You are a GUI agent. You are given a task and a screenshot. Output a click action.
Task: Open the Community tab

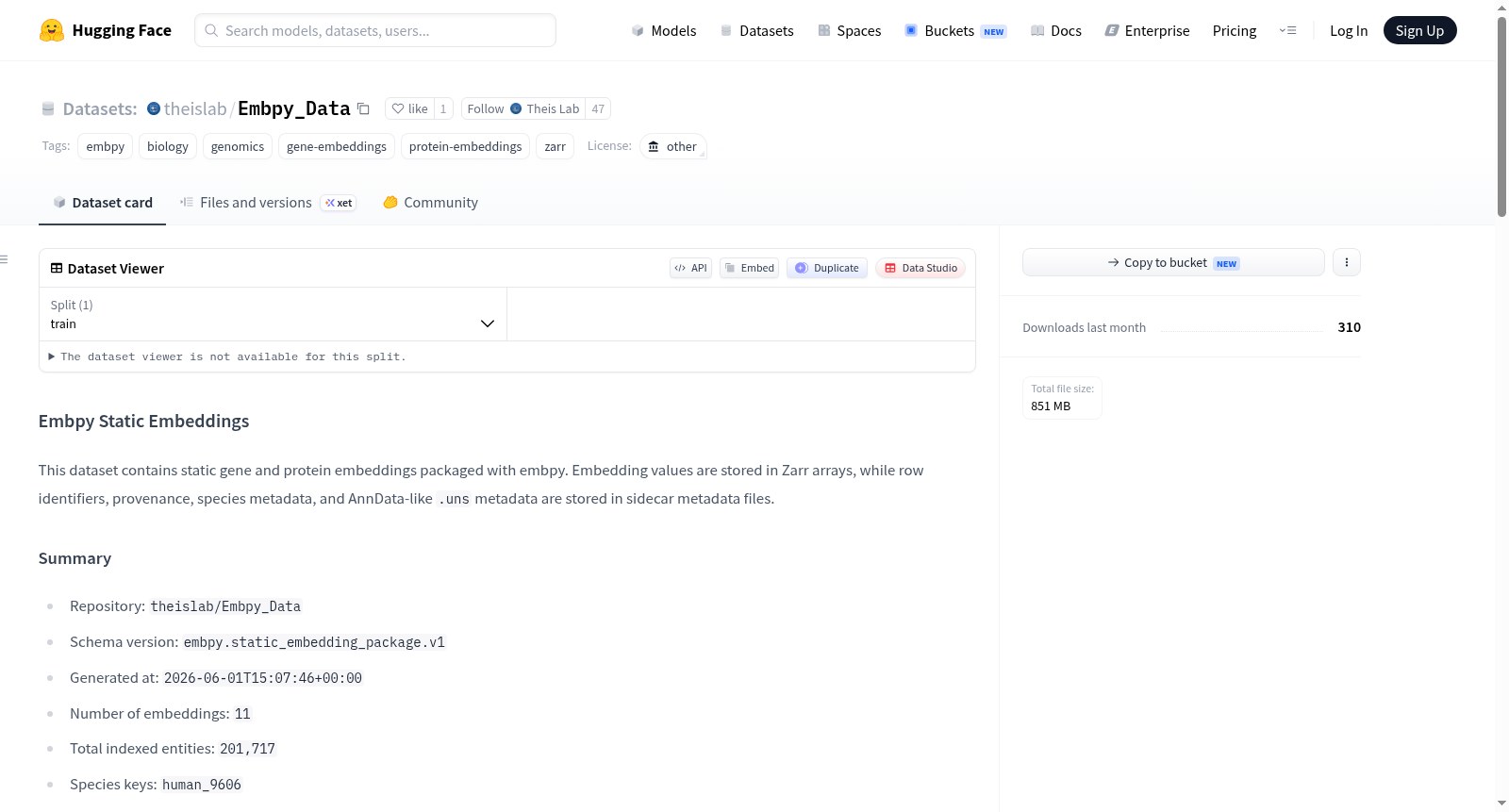point(430,203)
